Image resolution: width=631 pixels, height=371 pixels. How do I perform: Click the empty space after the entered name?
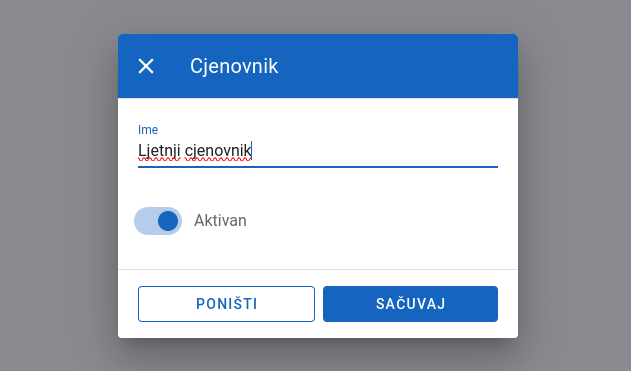pyautogui.click(x=374, y=151)
